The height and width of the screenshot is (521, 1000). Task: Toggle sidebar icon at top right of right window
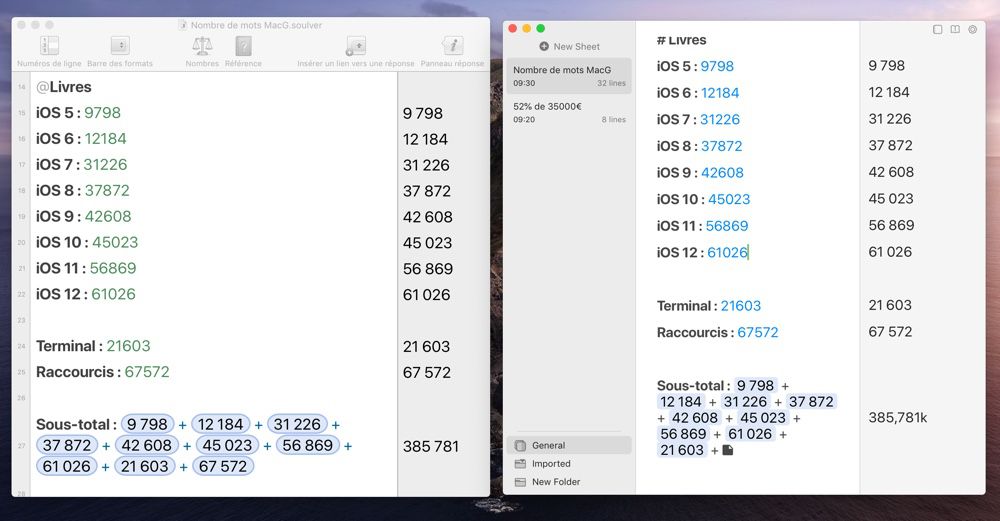pyautogui.click(x=938, y=29)
